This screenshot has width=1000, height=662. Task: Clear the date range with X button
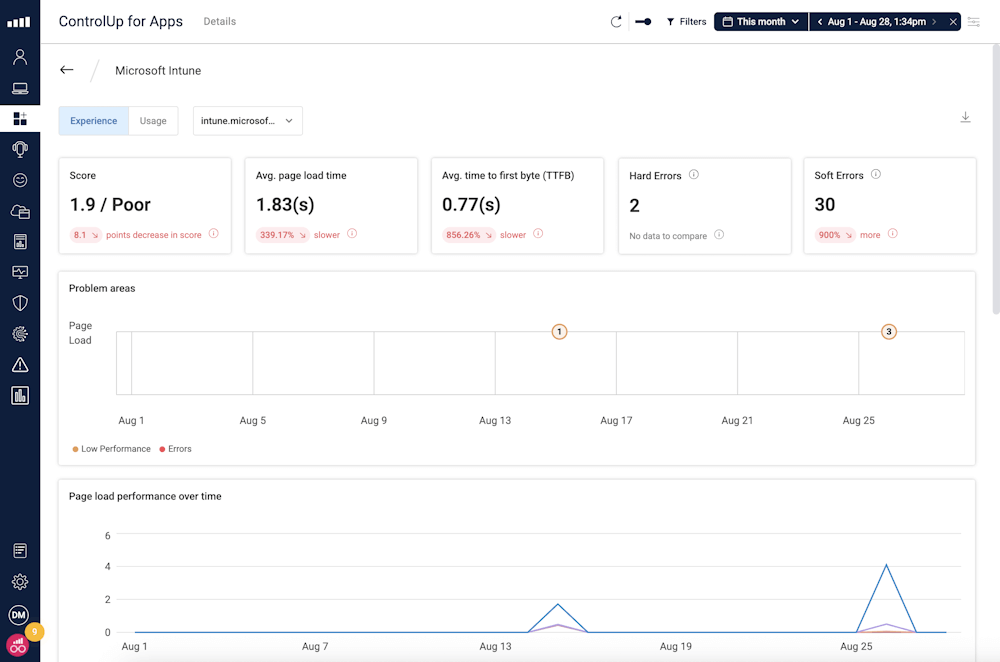tap(953, 22)
